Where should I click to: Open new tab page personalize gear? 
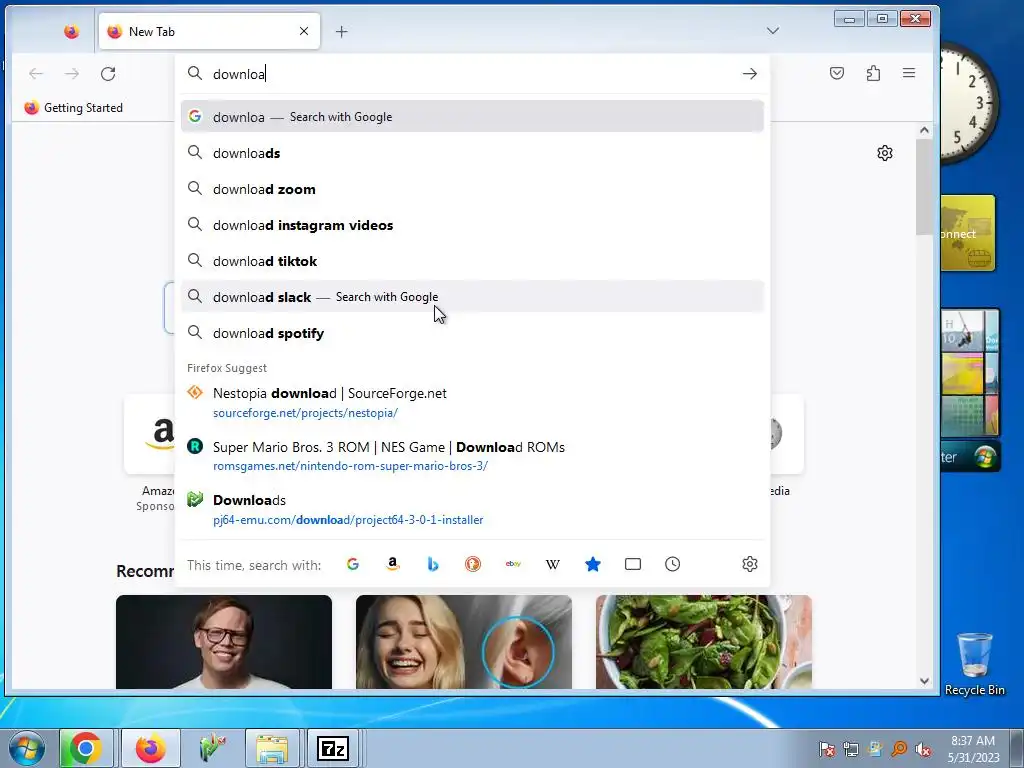(x=884, y=153)
